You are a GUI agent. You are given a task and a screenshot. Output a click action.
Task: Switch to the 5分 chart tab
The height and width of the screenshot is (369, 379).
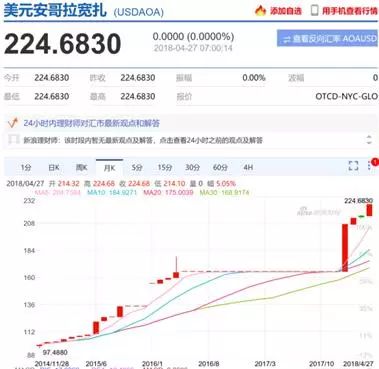point(137,167)
